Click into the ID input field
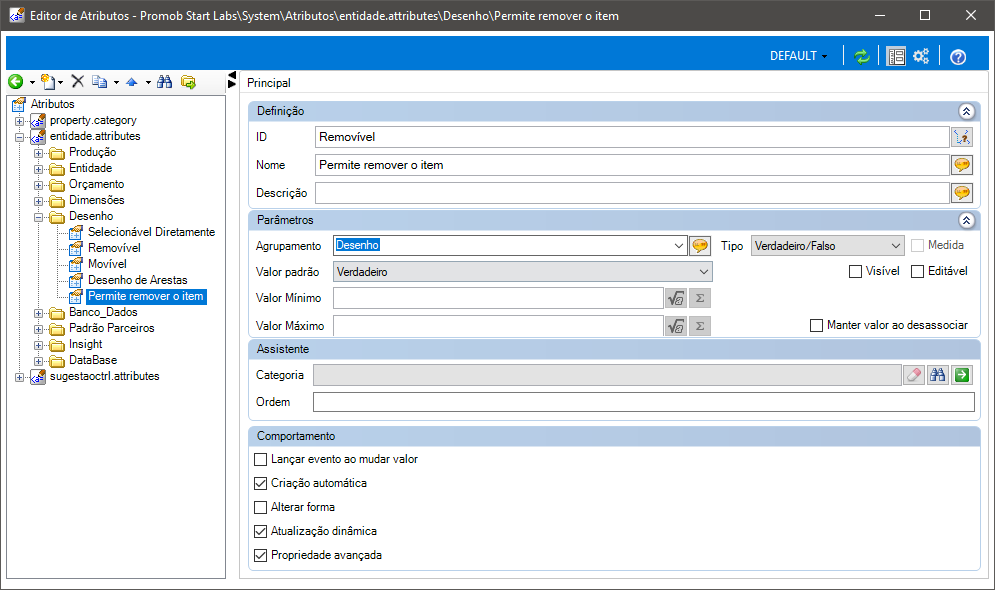The height and width of the screenshot is (603, 1006). (x=632, y=137)
